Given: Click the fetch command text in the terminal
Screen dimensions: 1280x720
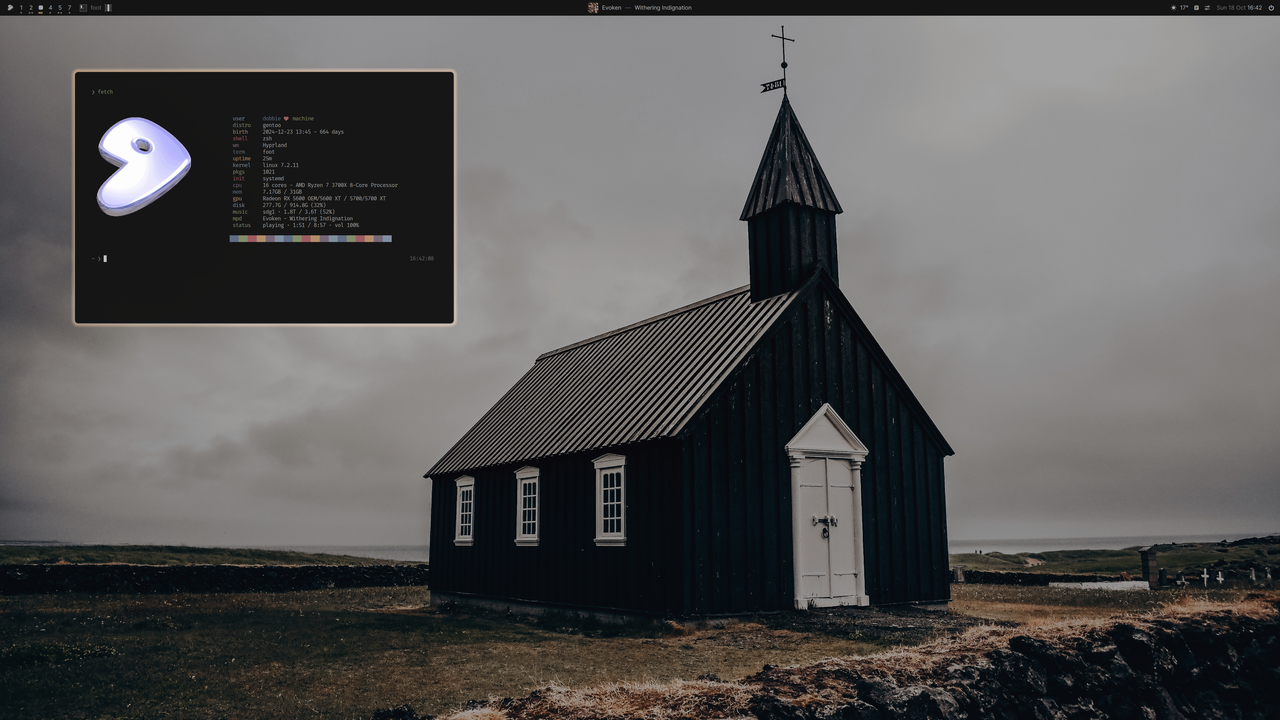Looking at the screenshot, I should click(x=105, y=92).
